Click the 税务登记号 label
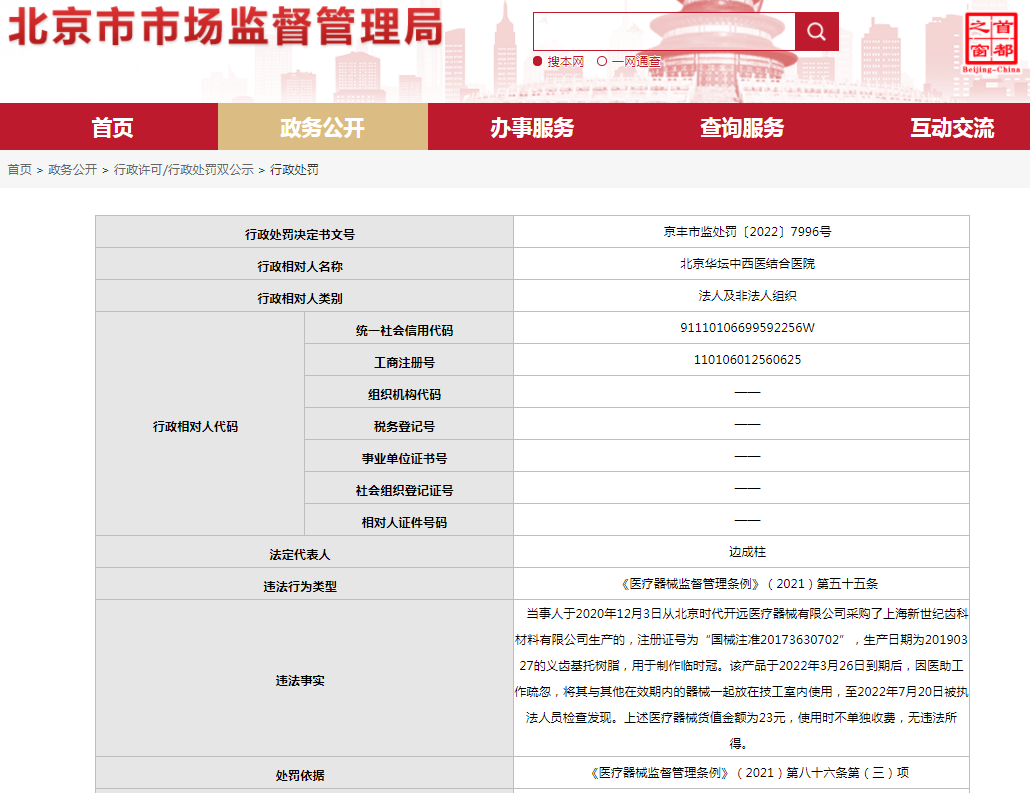Screen dimensions: 1030x793 [404, 427]
